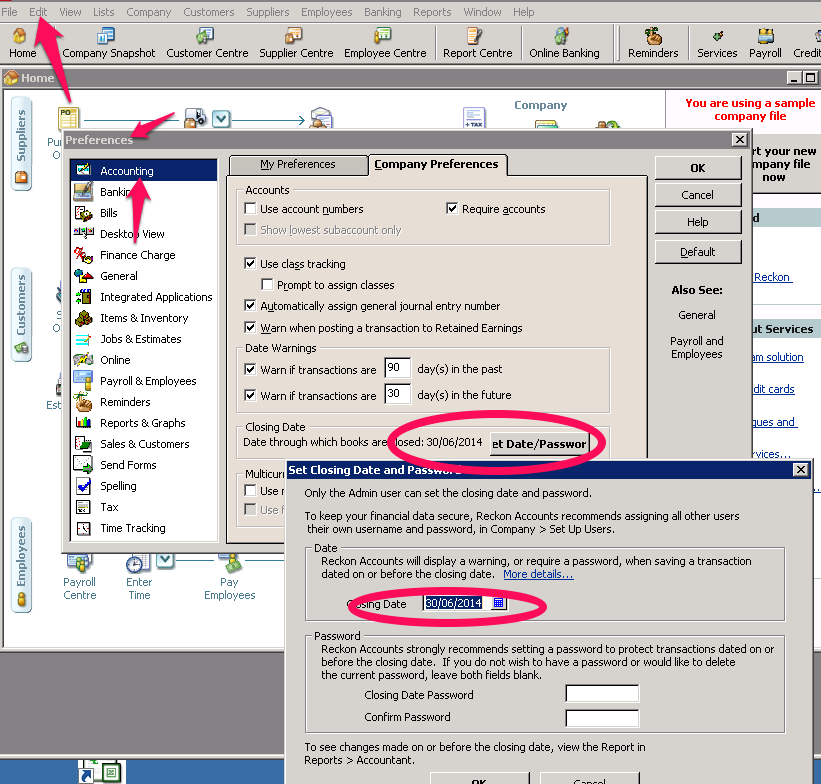Open the Reports menu
Image resolution: width=821 pixels, height=784 pixels.
point(432,12)
